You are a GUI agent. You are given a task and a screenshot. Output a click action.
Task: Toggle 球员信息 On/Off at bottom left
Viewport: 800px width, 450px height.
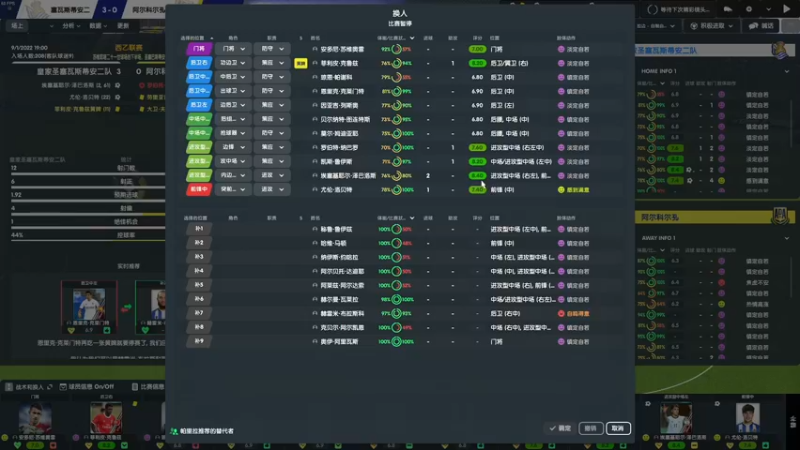click(x=87, y=387)
